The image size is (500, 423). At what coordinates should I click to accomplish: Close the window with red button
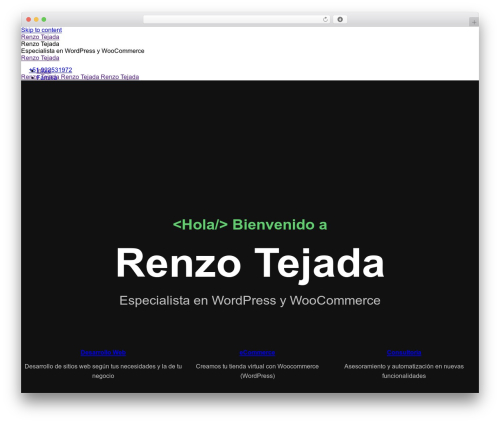[29, 19]
